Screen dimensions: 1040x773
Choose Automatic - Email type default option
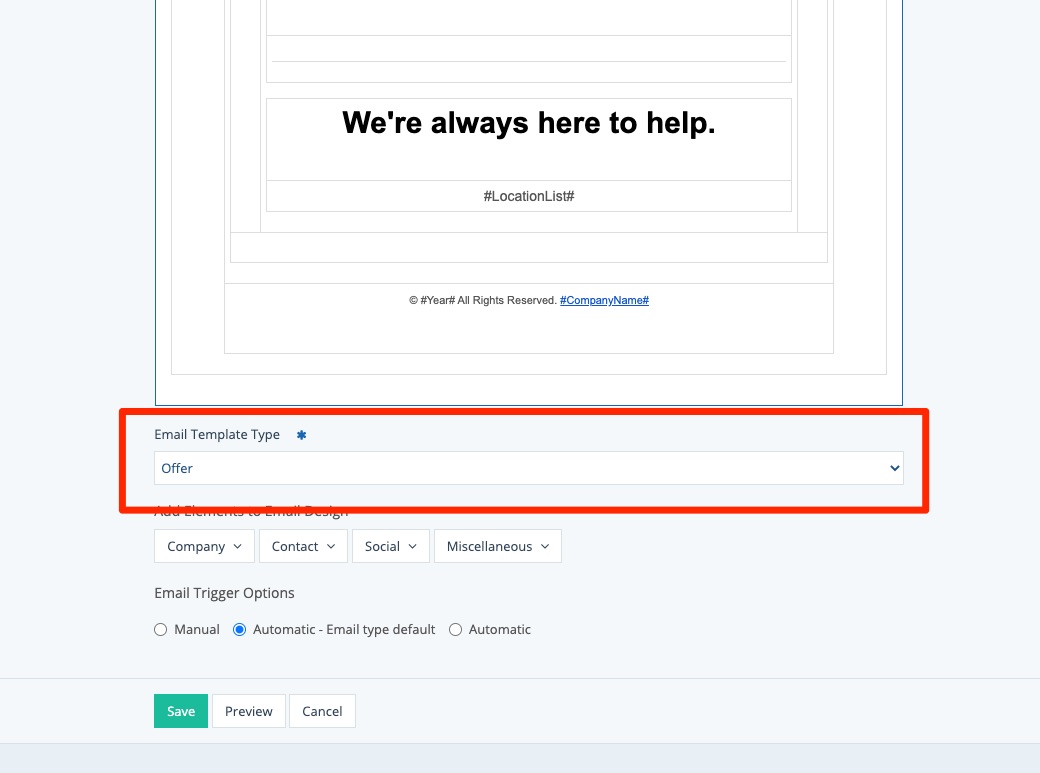tap(240, 630)
